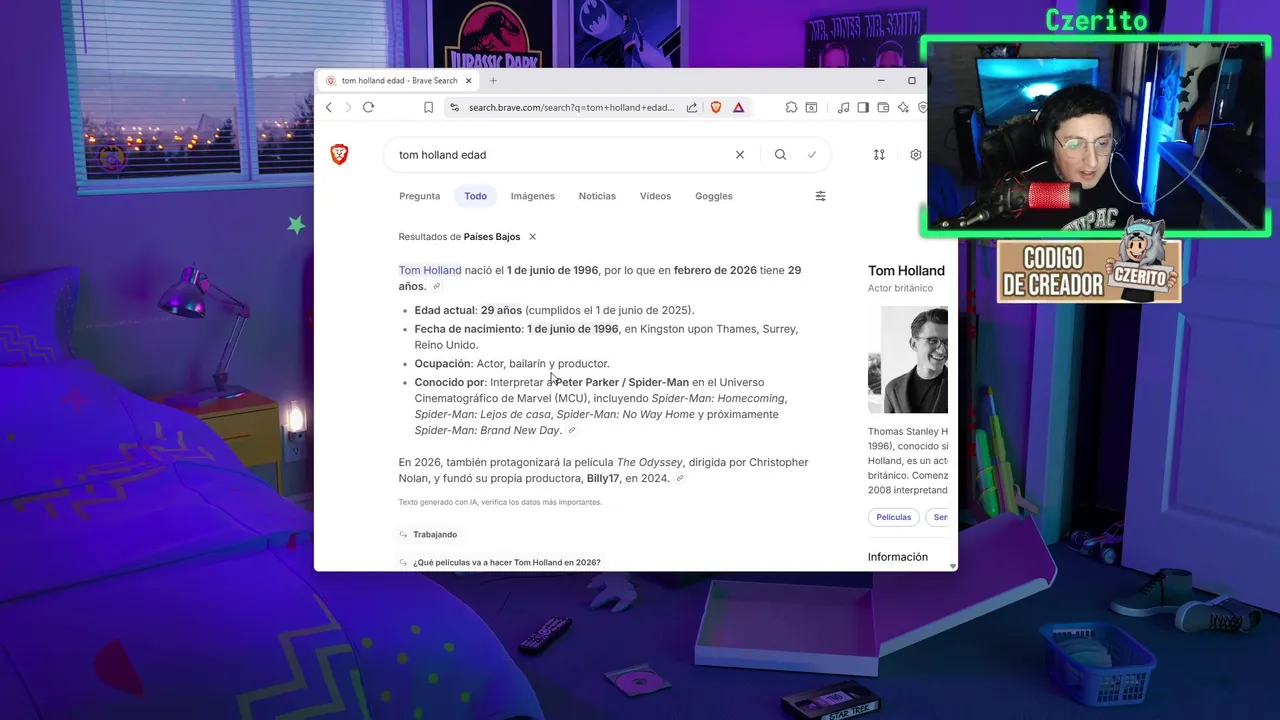Open Brave Rewards triangle icon
This screenshot has height=720, width=1280.
tap(739, 107)
